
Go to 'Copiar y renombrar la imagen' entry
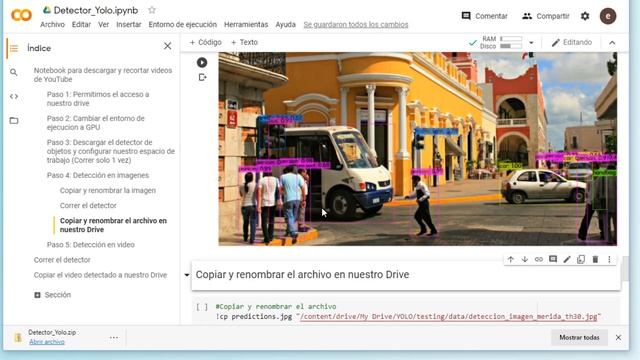pyautogui.click(x=108, y=191)
